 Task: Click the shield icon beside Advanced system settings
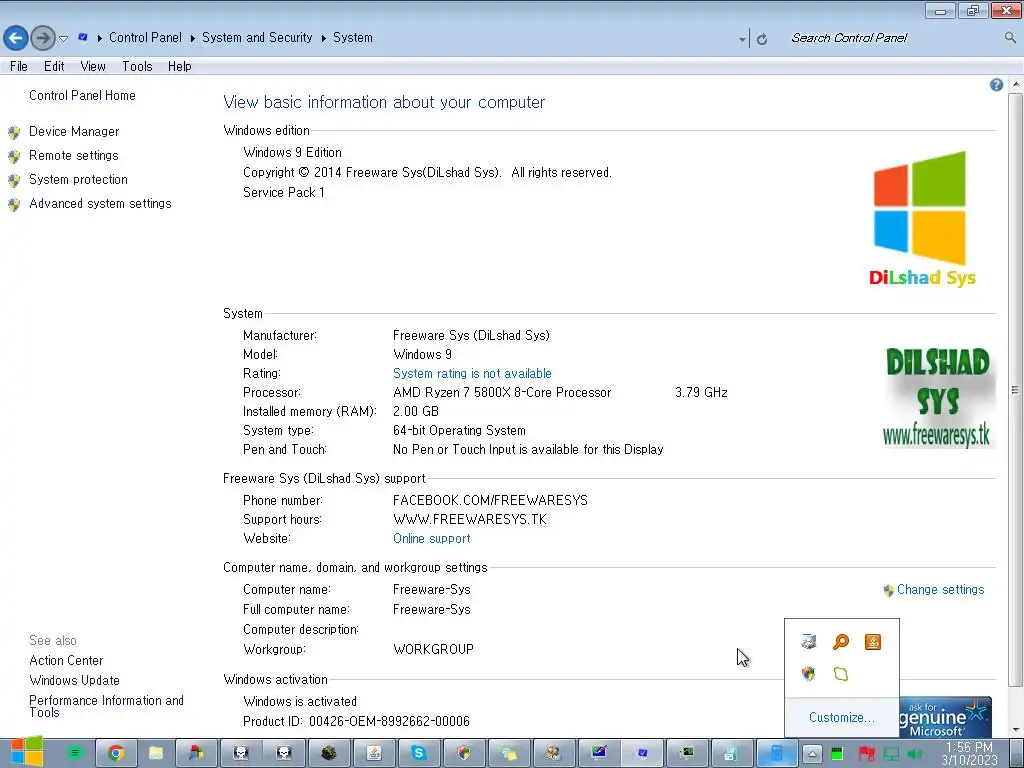14,205
